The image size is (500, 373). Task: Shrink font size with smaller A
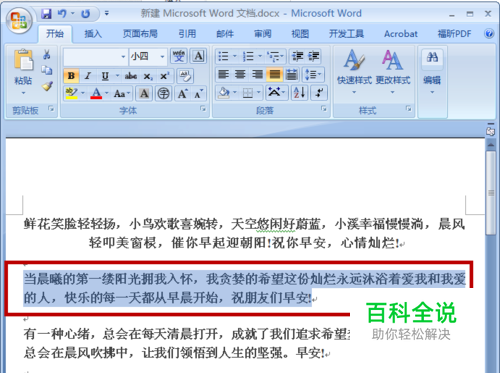pos(199,93)
